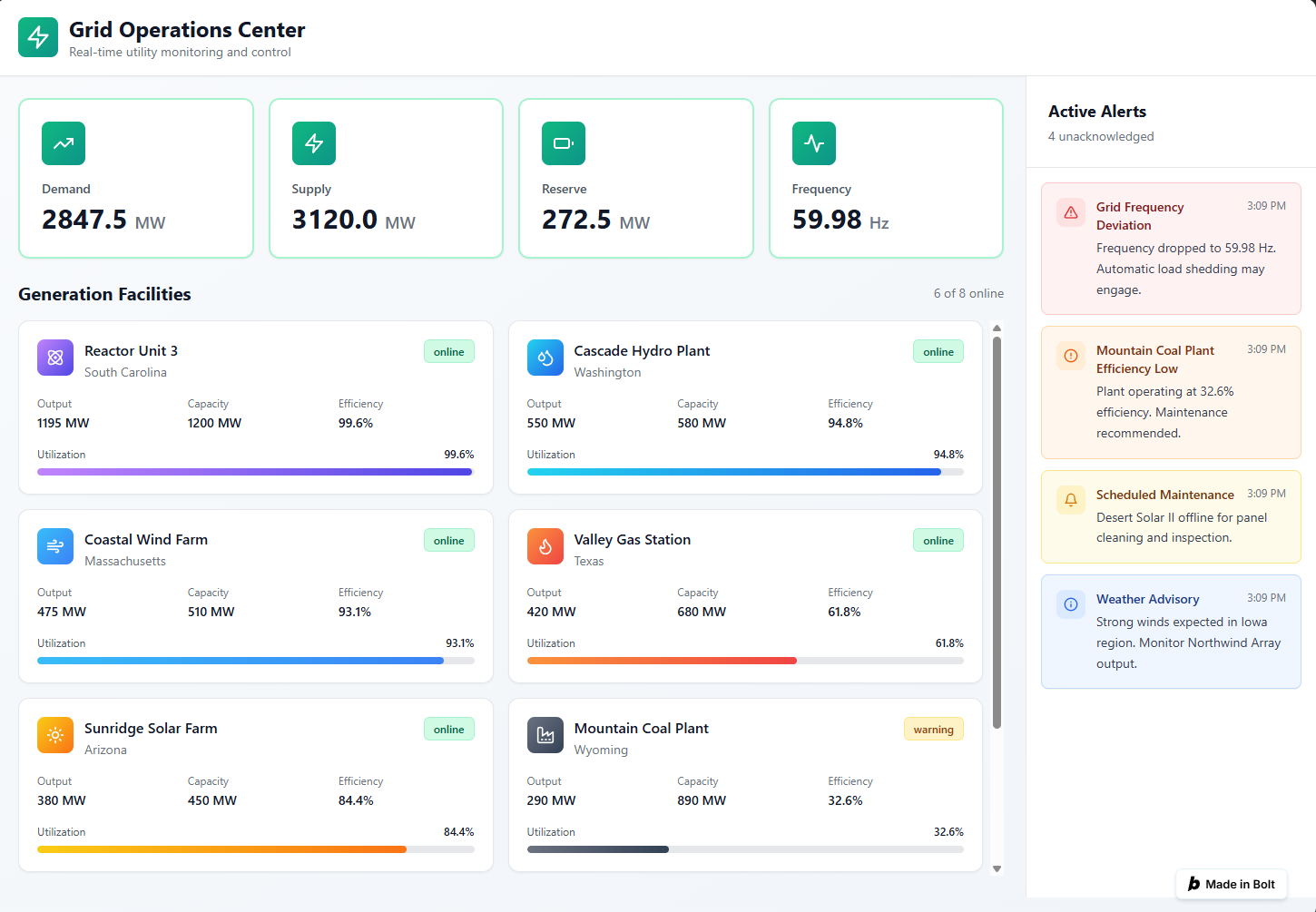Click the Scheduled Maintenance bell icon
The image size is (1316, 912).
coord(1071,500)
